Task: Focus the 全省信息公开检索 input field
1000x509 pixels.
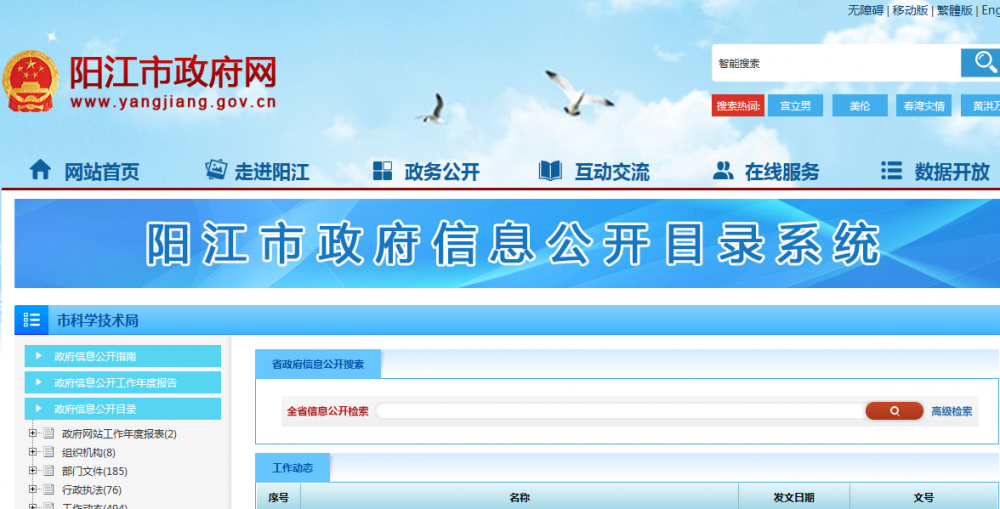Action: 619,411
